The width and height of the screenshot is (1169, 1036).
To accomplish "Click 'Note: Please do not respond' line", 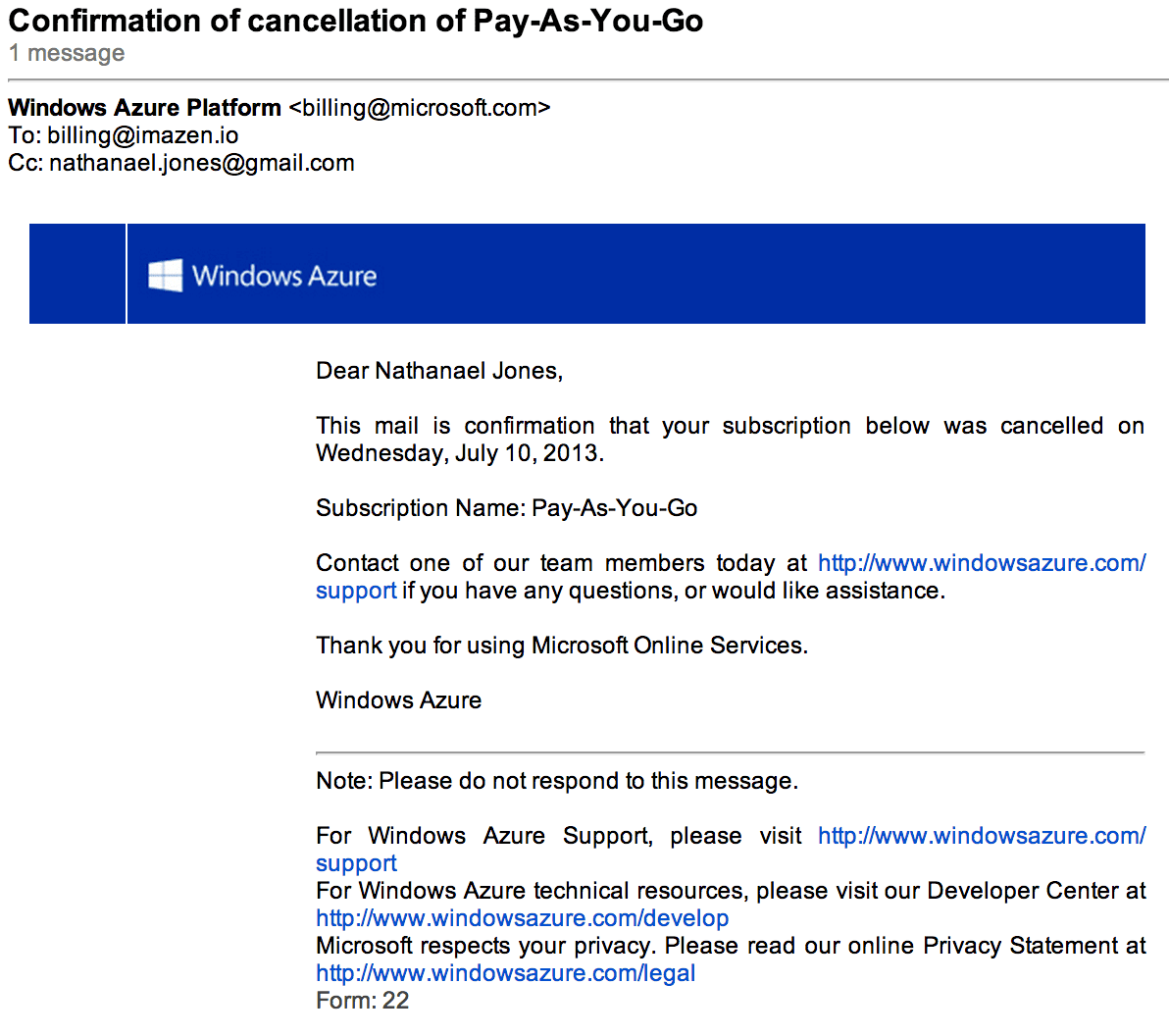I will coord(557,781).
